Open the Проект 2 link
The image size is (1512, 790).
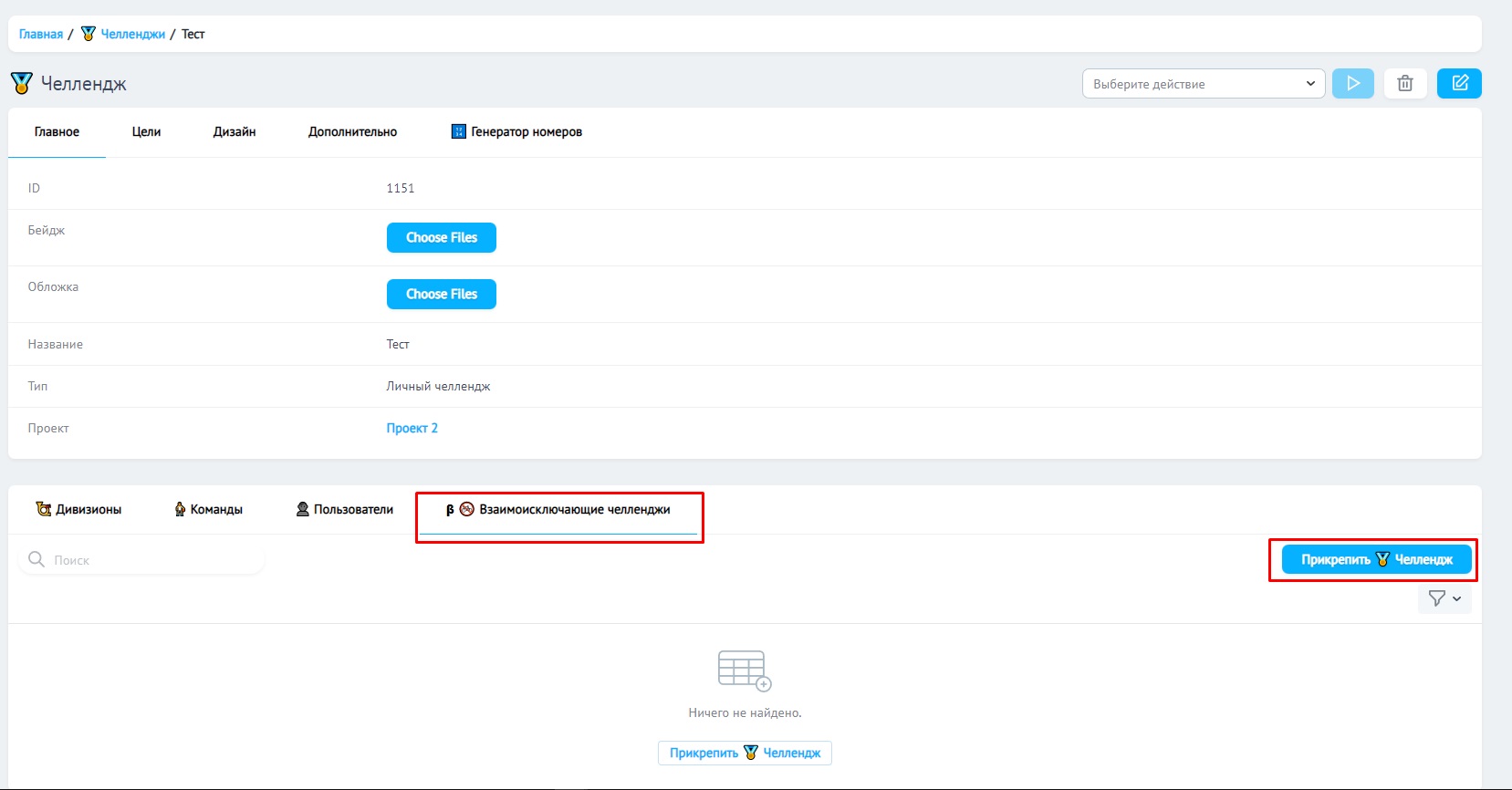point(412,429)
